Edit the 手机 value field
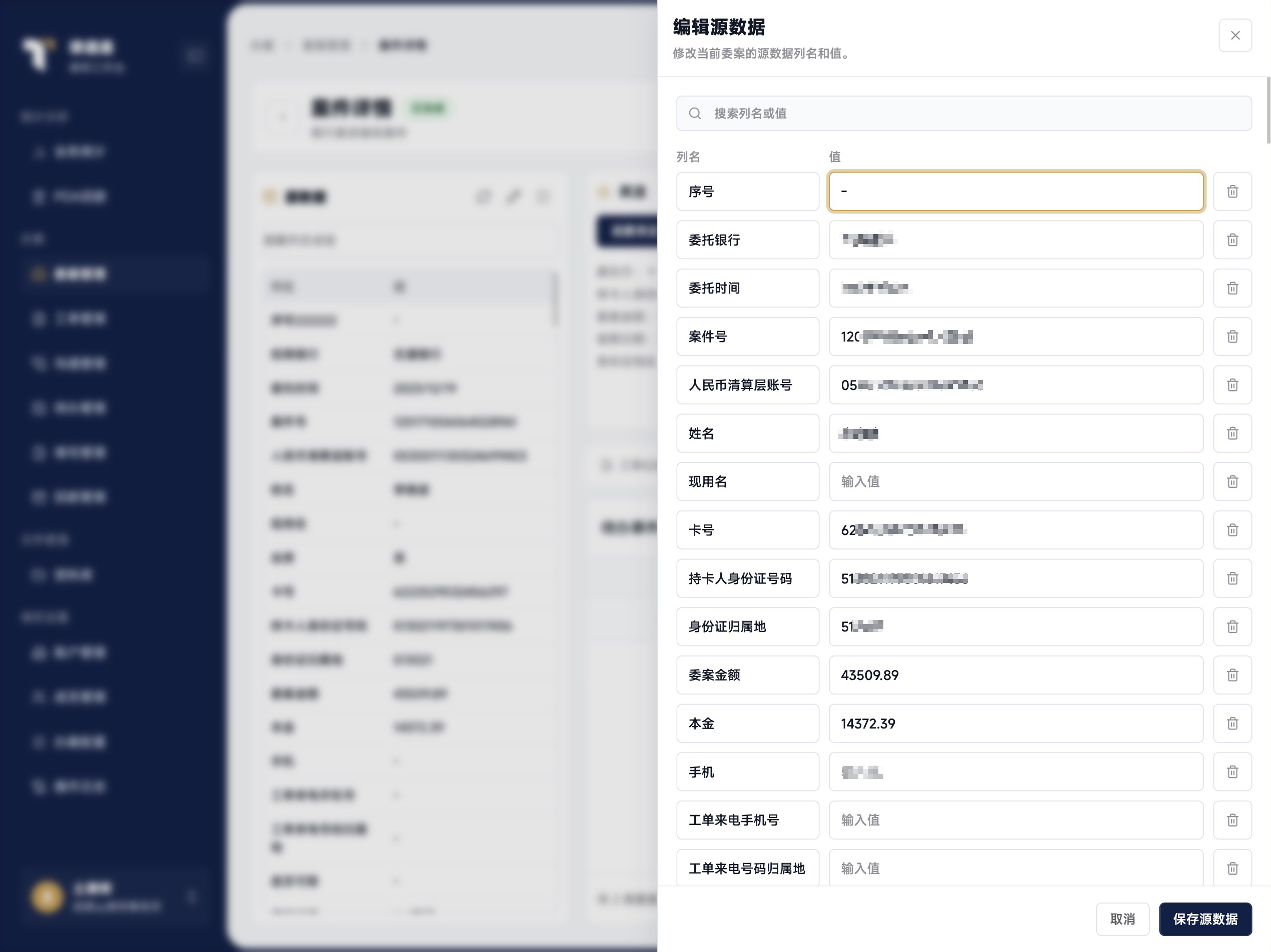The width and height of the screenshot is (1271, 952). [x=1016, y=771]
